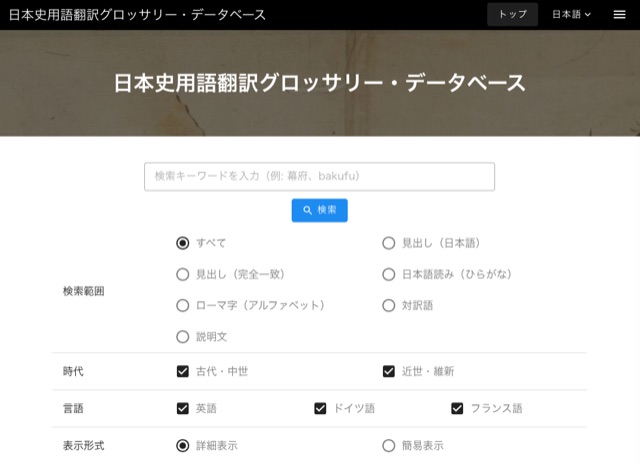Click the large banner heading title
Viewport: 640px width, 464px height.
320,83
